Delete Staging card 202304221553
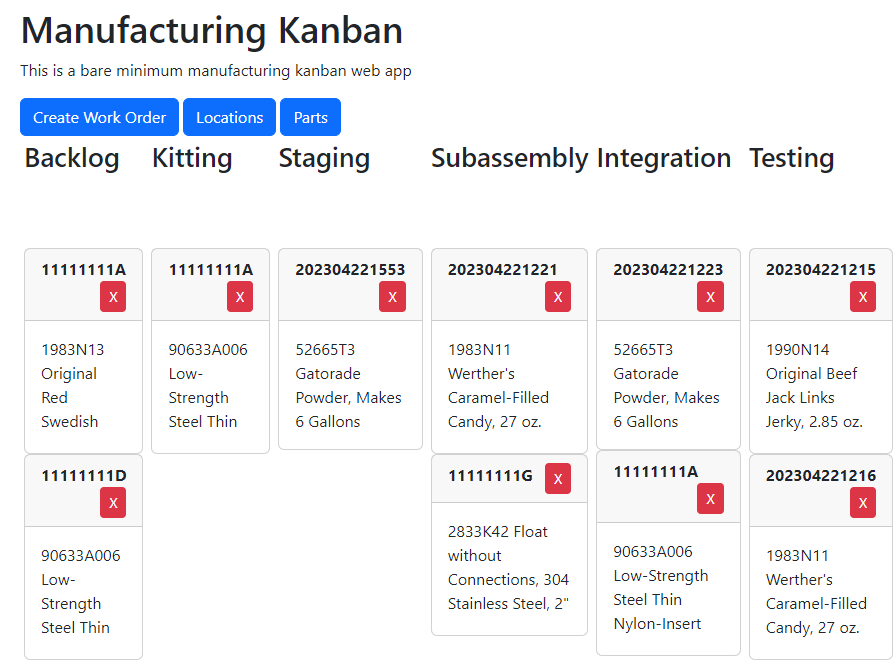The width and height of the screenshot is (895, 665). [392, 297]
